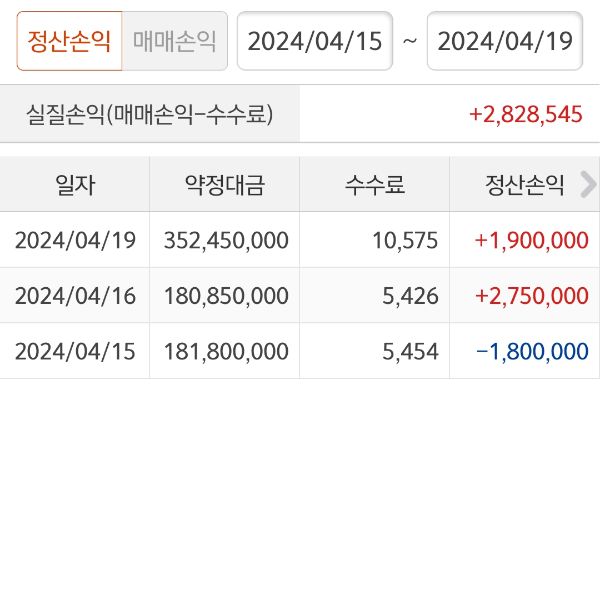Click the +2,750,000 settlement profit value
The image size is (600, 600).
tap(531, 296)
